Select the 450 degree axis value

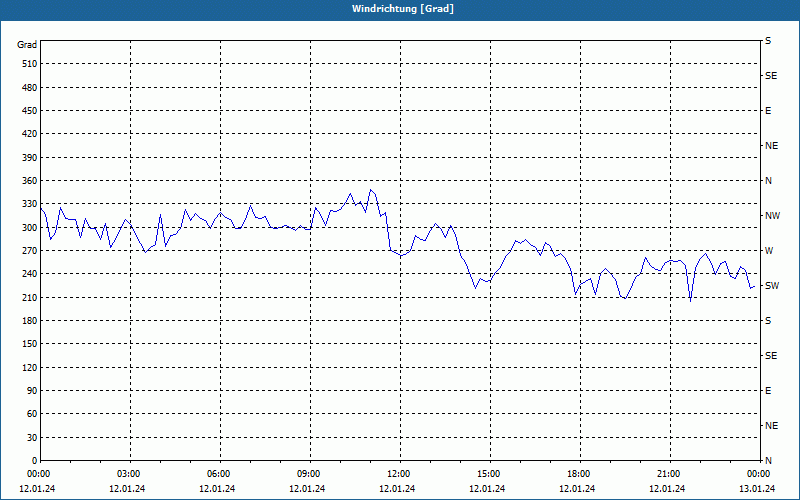[x=30, y=111]
